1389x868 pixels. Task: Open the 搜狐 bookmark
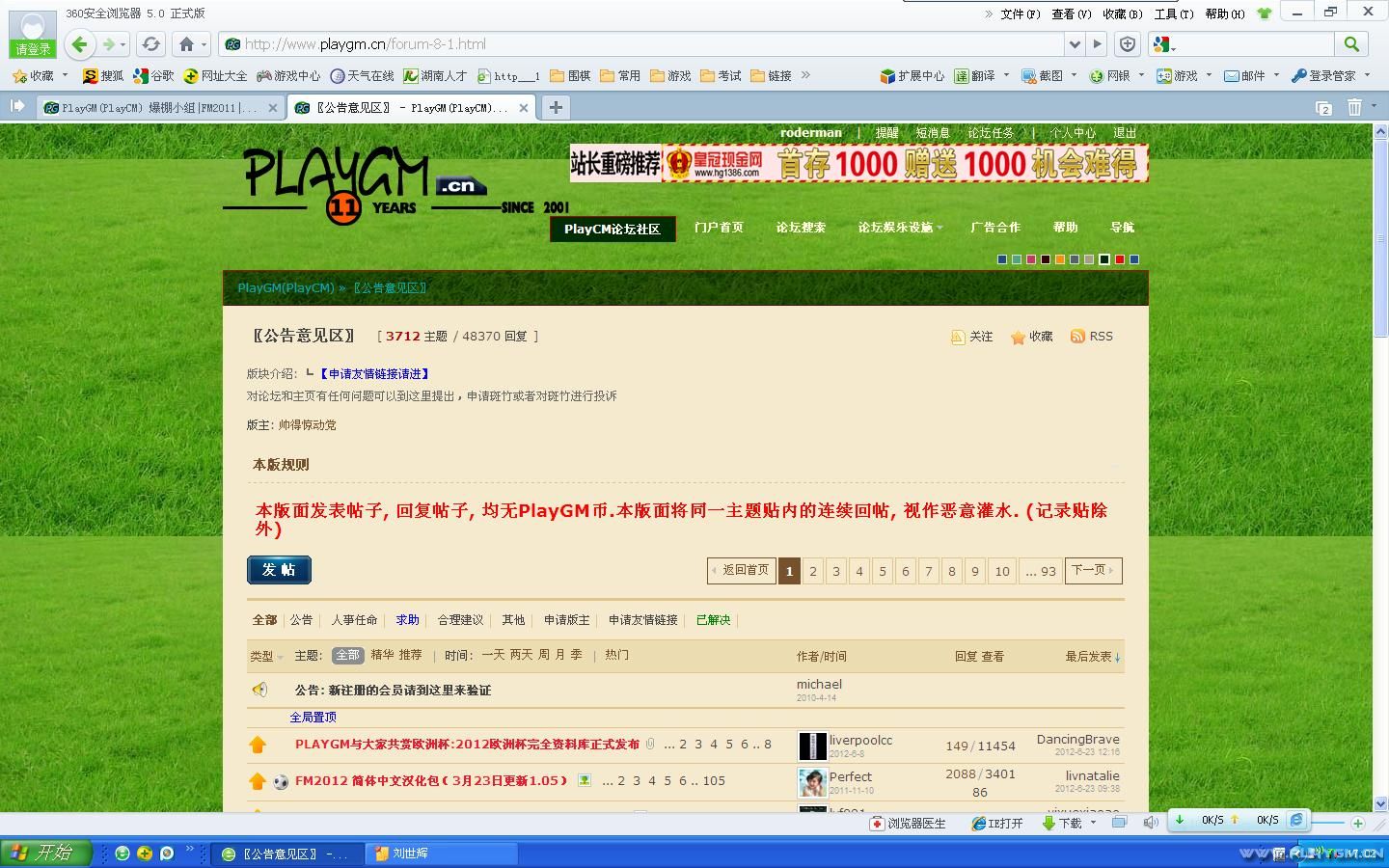point(103,75)
